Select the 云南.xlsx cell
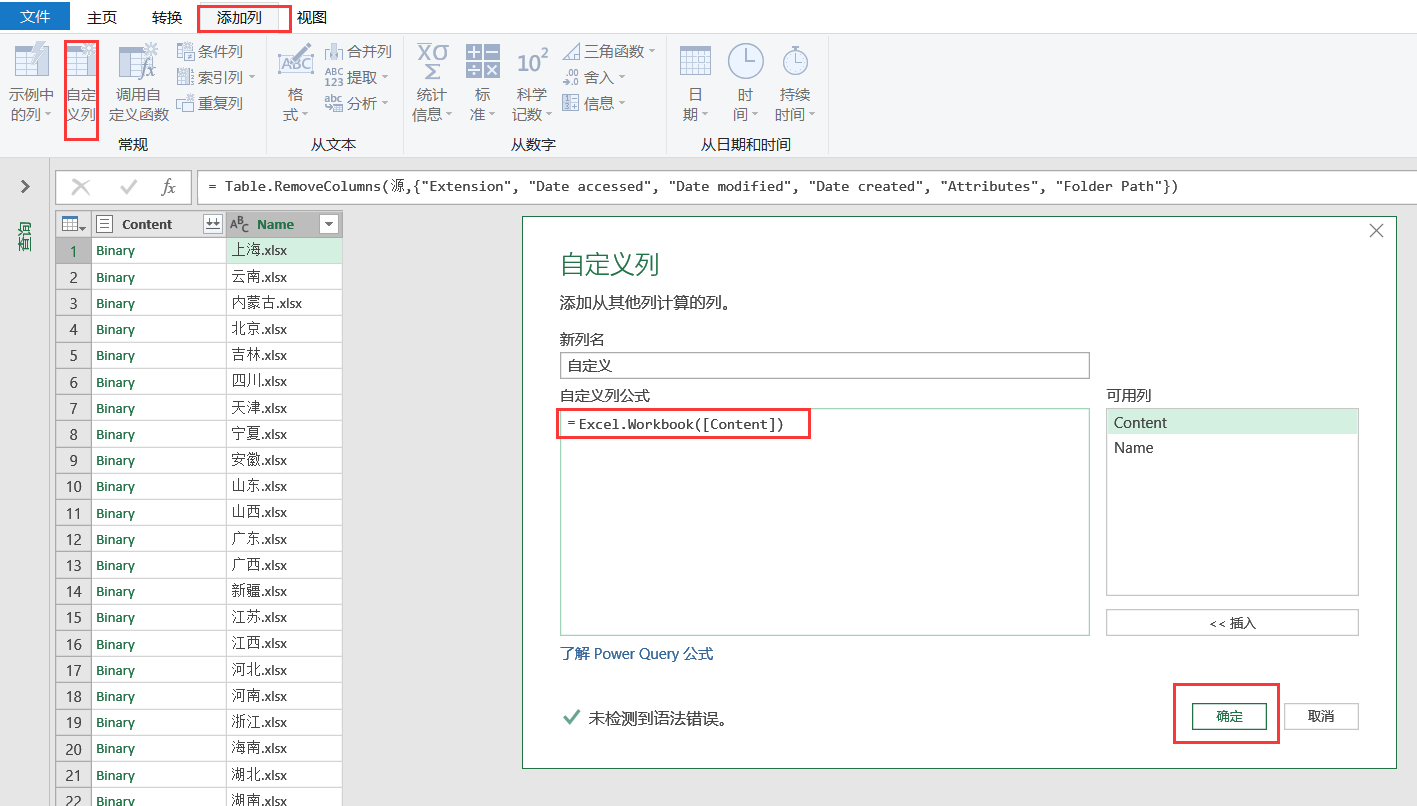Screen dimensions: 1417x806 [x=284, y=277]
